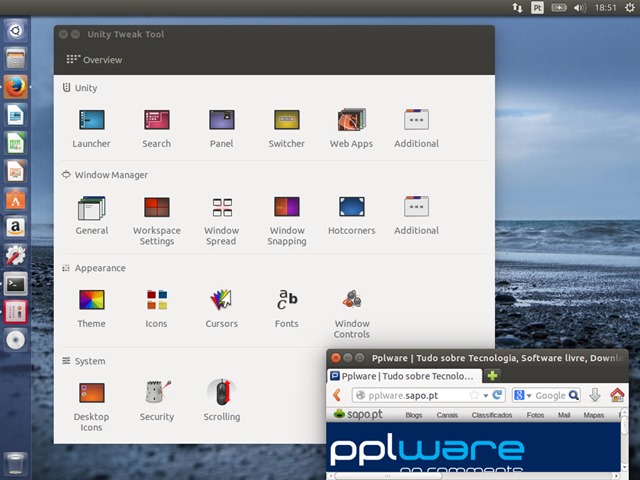Open Window Snapping settings

coord(287,221)
